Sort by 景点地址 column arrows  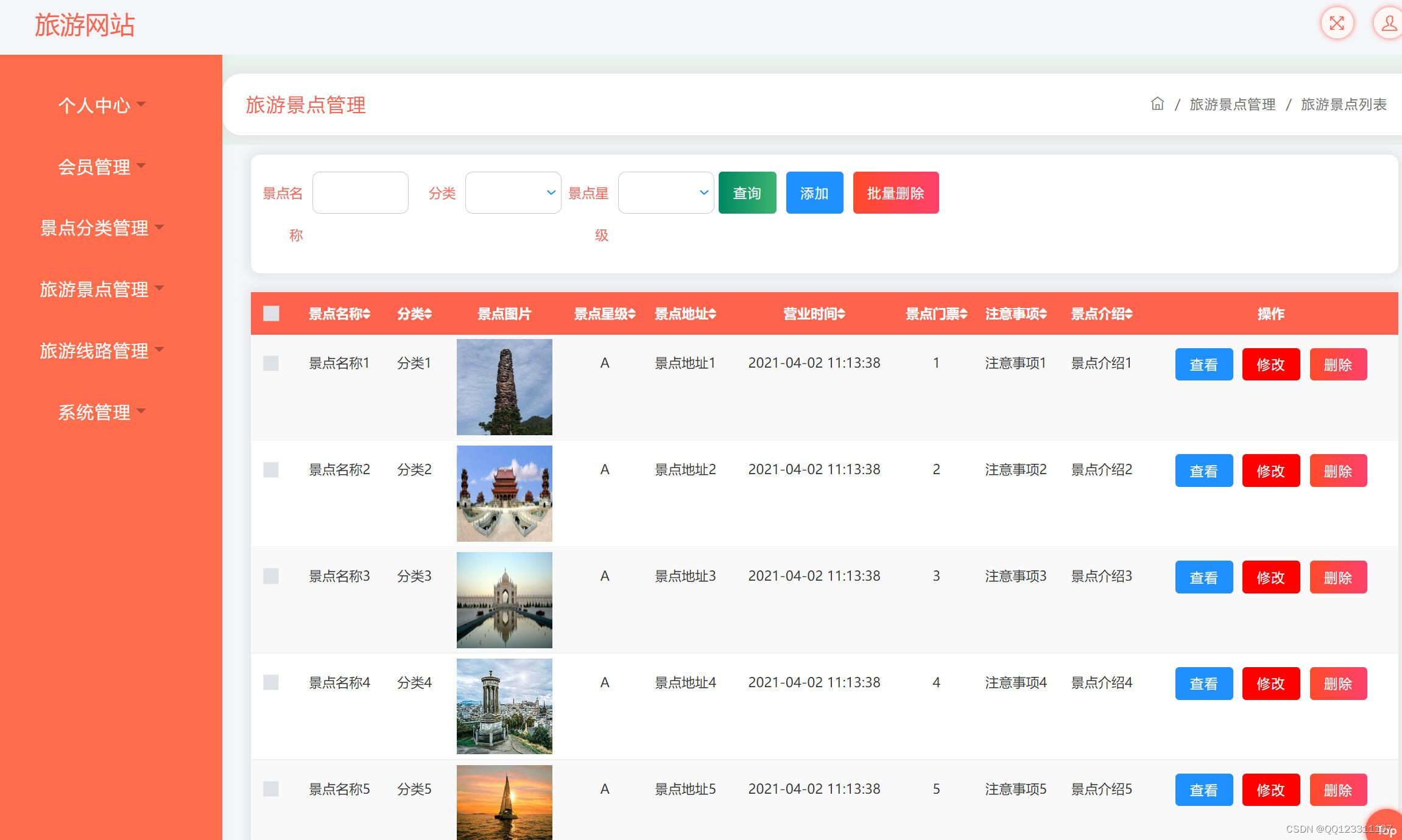pyautogui.click(x=712, y=314)
